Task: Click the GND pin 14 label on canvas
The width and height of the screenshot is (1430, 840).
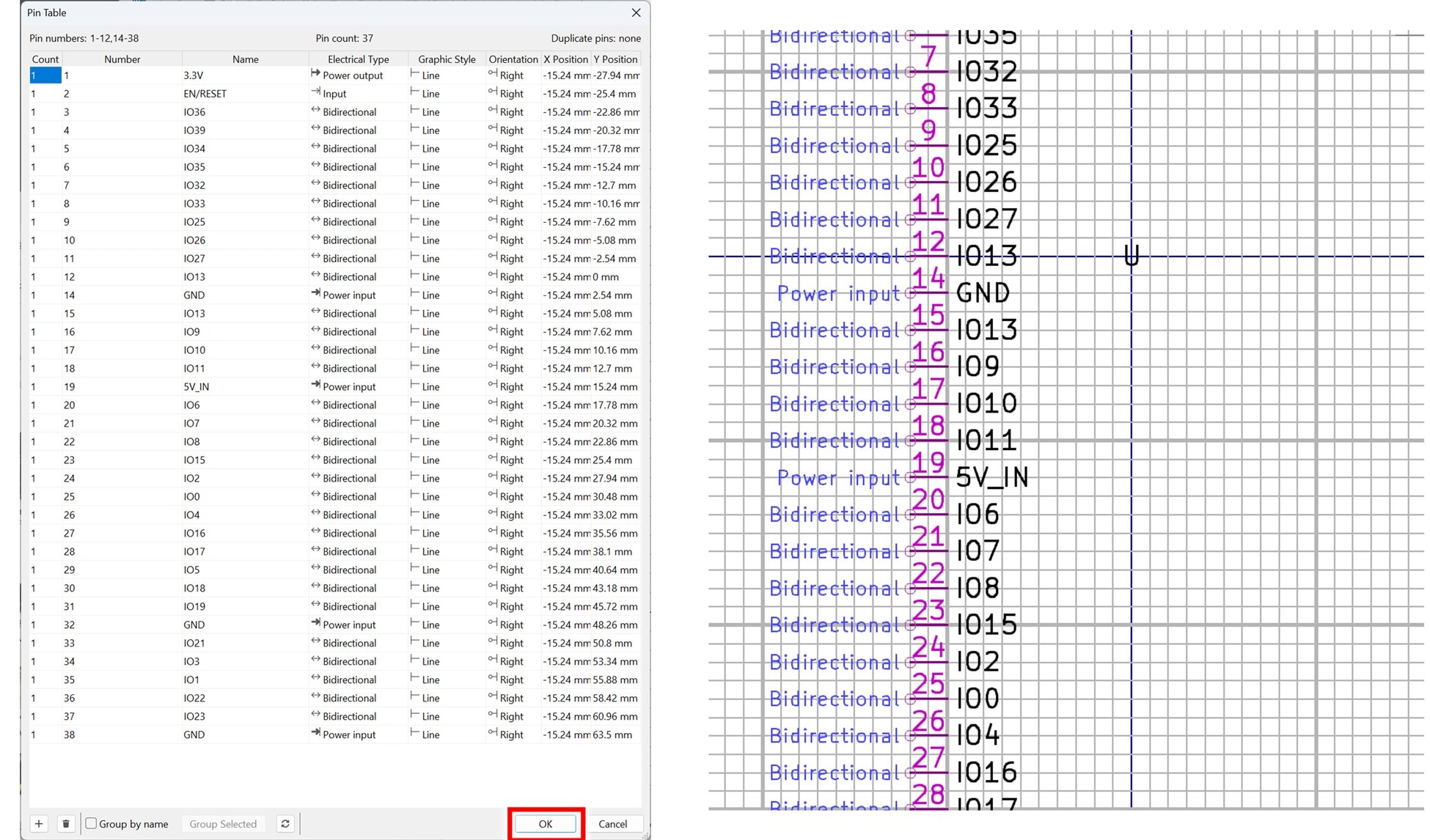Action: point(983,293)
